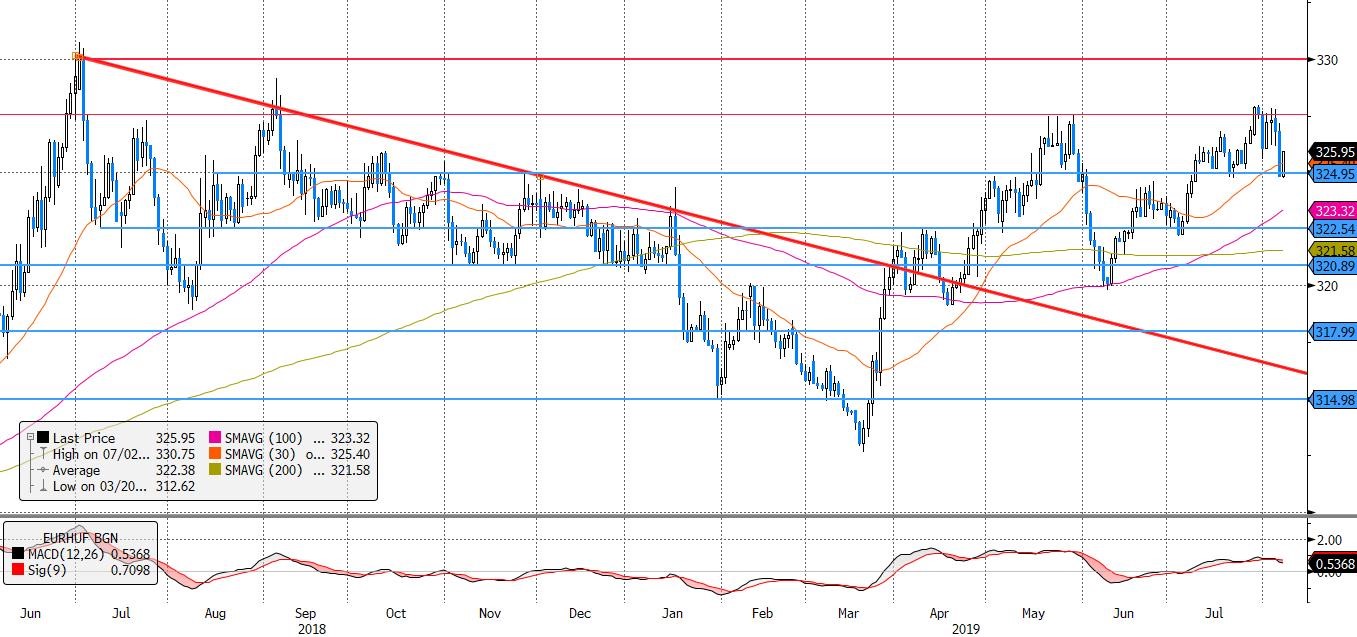Click the SMAVG (100) value 323.32 in legend
The image size is (1357, 637).
coord(350,438)
